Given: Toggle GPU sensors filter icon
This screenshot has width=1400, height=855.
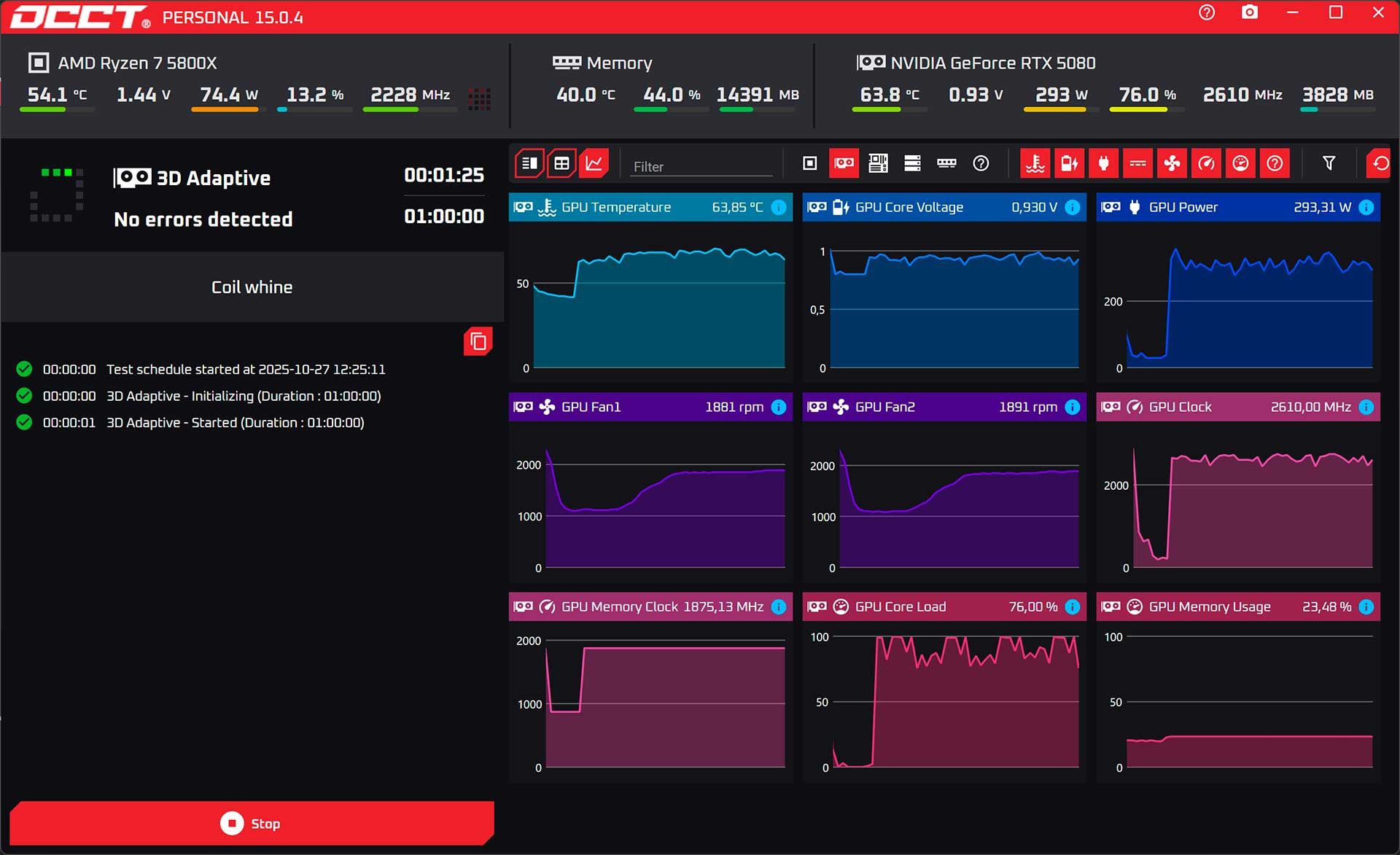Looking at the screenshot, I should pos(844,163).
